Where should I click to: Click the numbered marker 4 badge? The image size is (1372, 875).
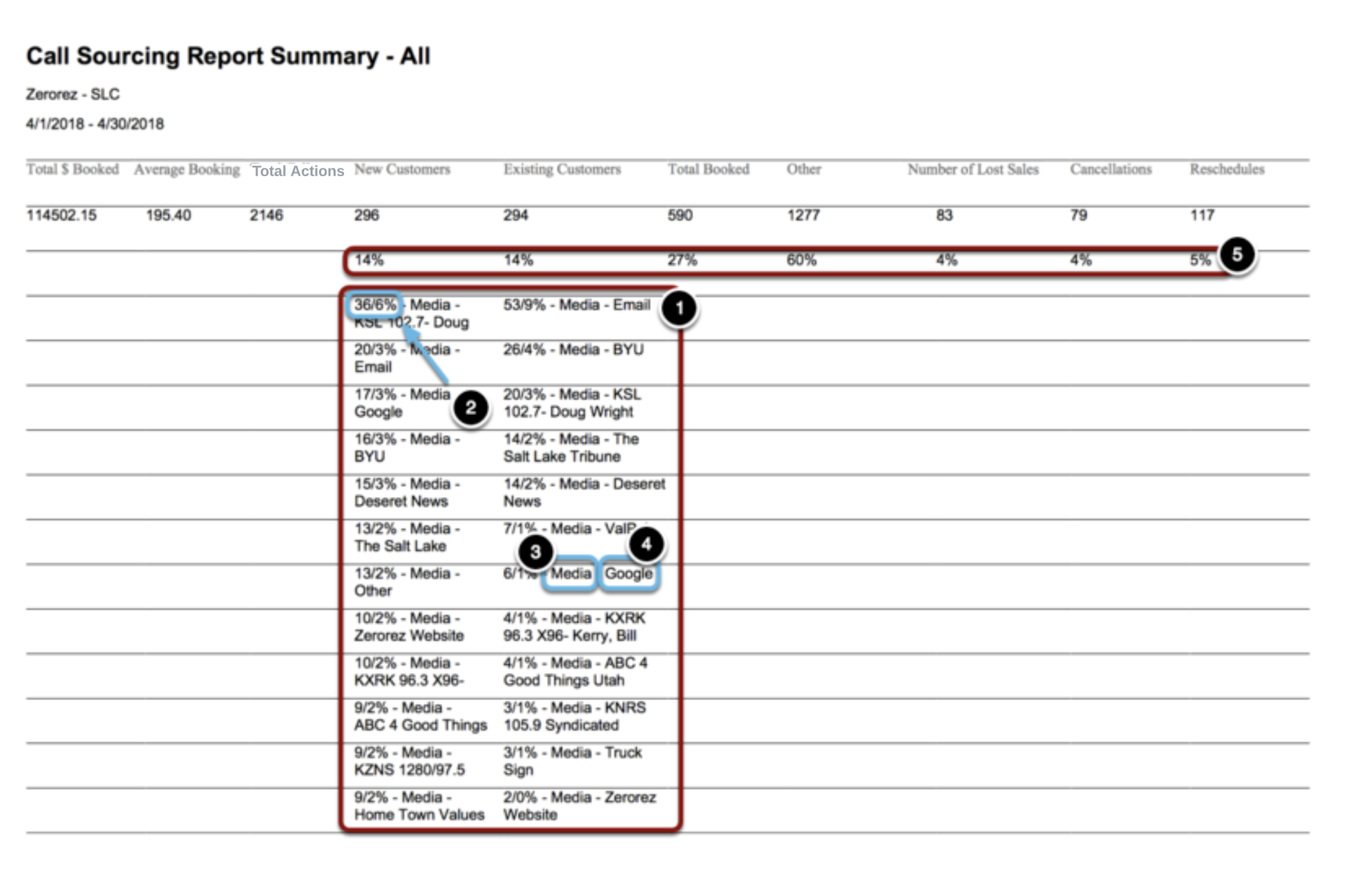click(646, 544)
